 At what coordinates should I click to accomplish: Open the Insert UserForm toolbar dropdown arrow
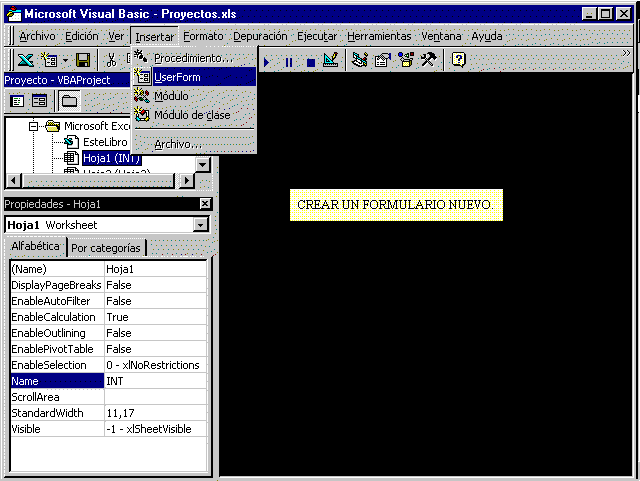click(65, 61)
